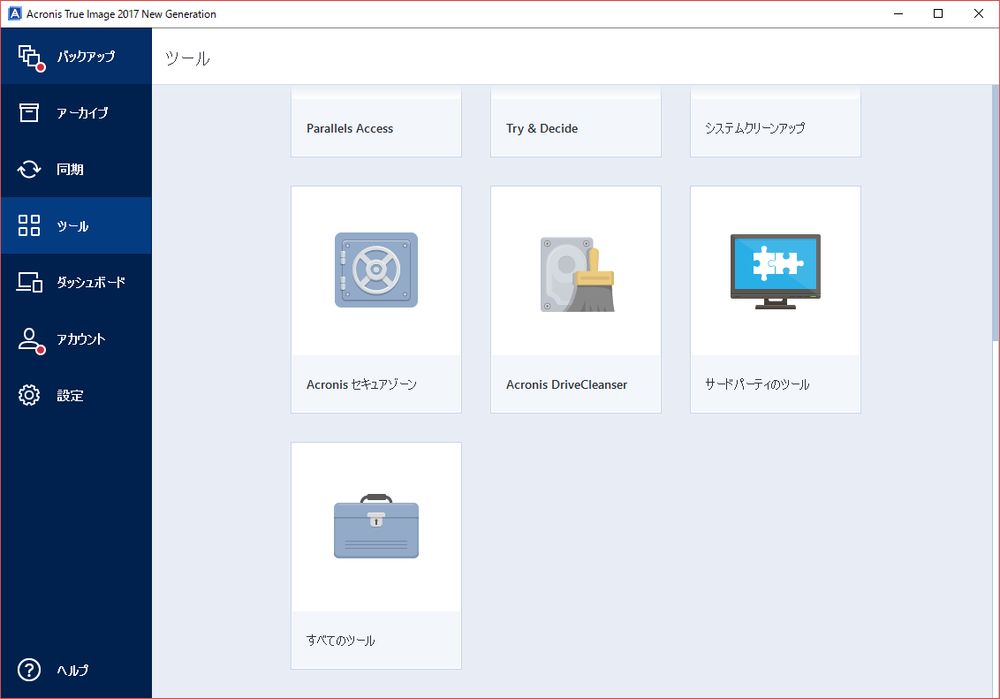The image size is (1000, 699).
Task: Open 設定 with the gear icon
Action: (x=31, y=394)
